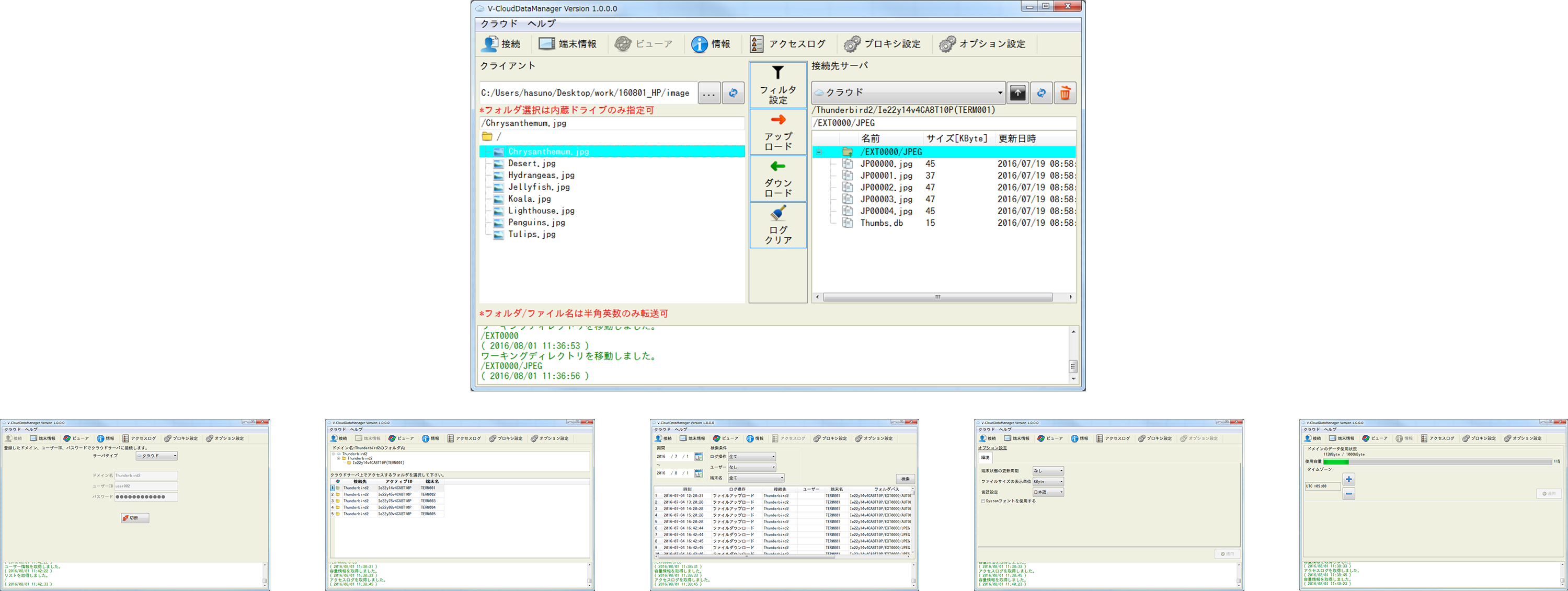Open the ヘルプ menu
The width and height of the screenshot is (1568, 591).
pos(541,24)
